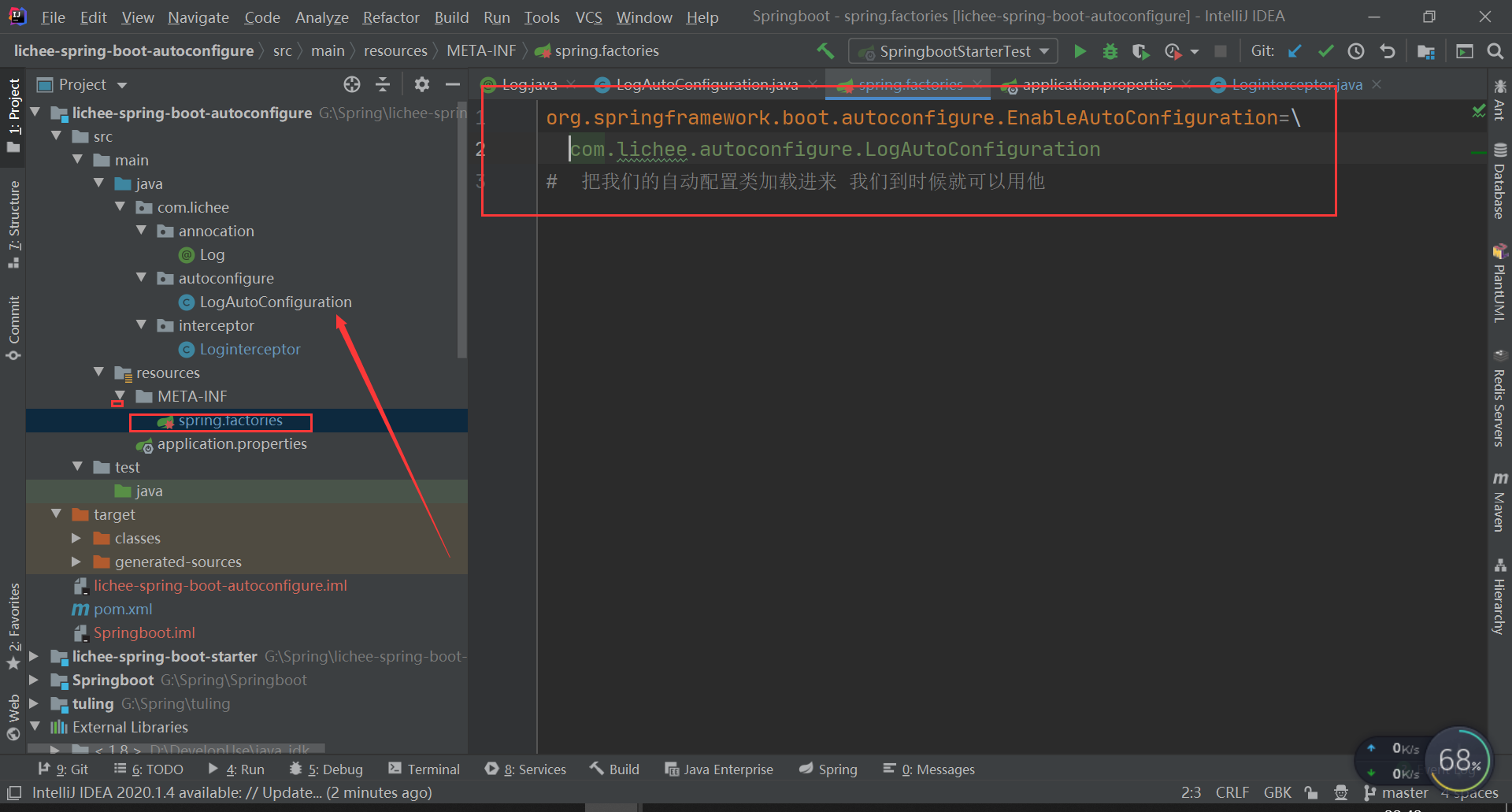Start debugging with the bug icon

(x=1110, y=51)
